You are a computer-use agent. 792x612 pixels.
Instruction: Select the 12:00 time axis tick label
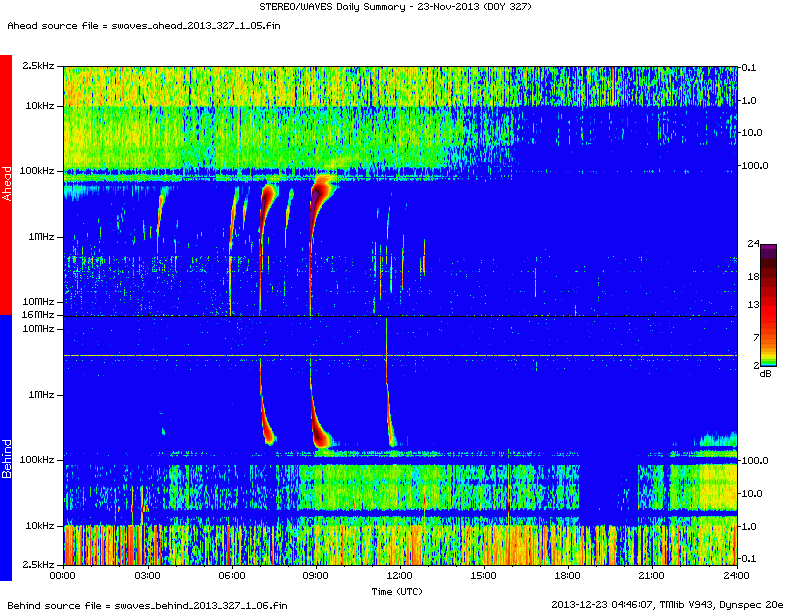click(399, 576)
